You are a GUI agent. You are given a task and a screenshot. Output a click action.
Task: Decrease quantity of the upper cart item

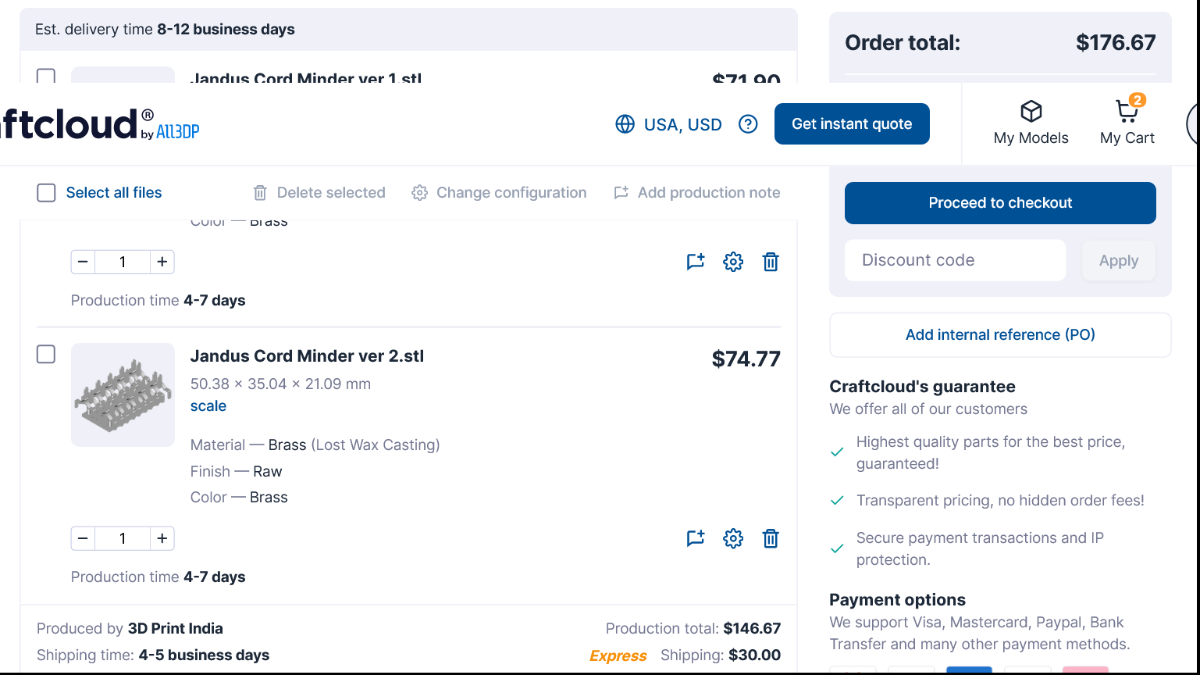coord(83,262)
